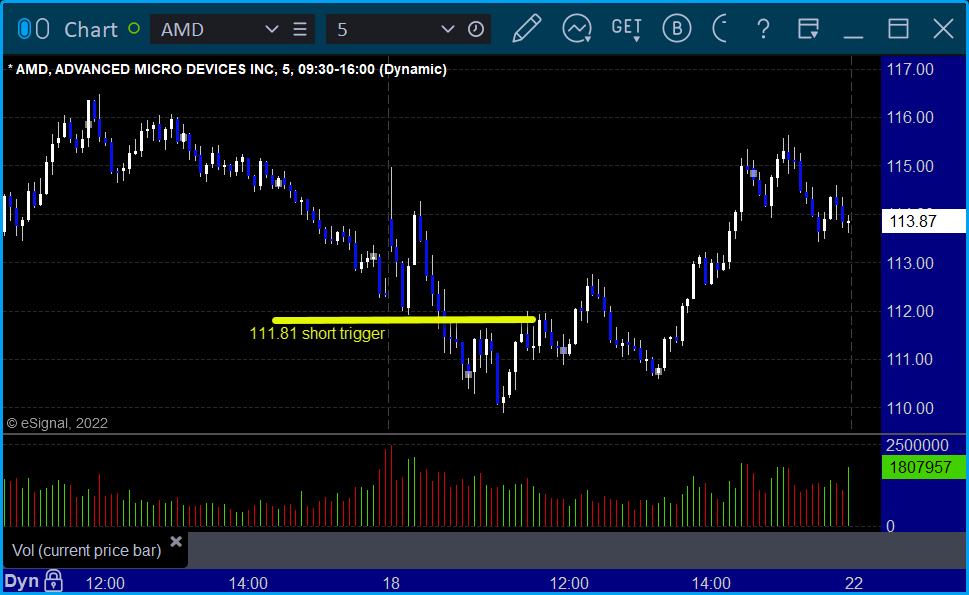Image resolution: width=969 pixels, height=595 pixels.
Task: Click the 111.81 short trigger text label
Action: (317, 334)
